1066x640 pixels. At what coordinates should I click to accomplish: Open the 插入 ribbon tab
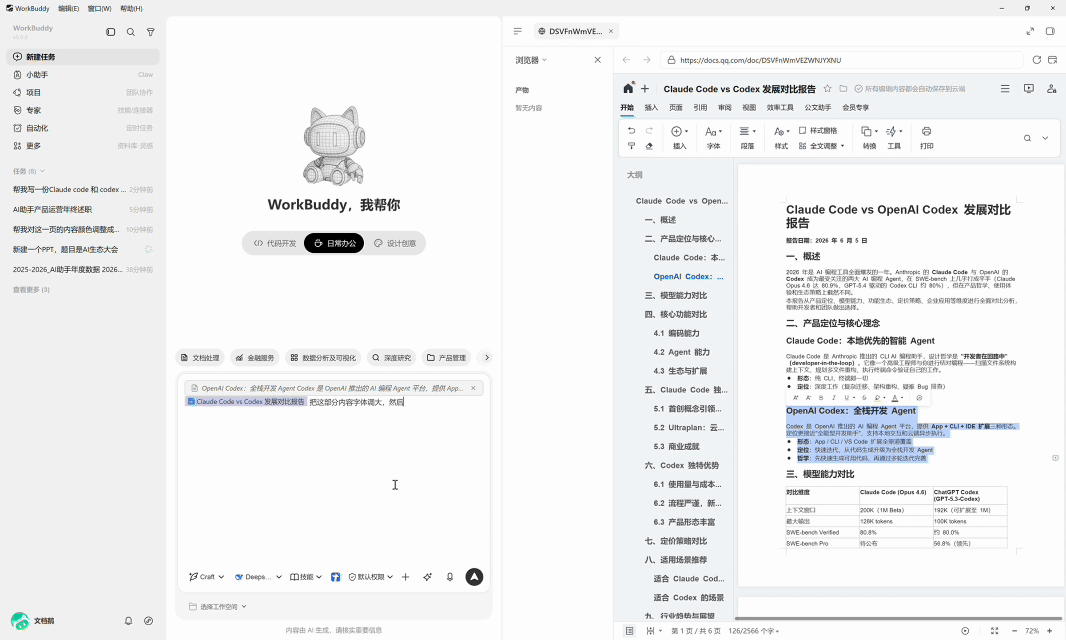pyautogui.click(x=651, y=107)
